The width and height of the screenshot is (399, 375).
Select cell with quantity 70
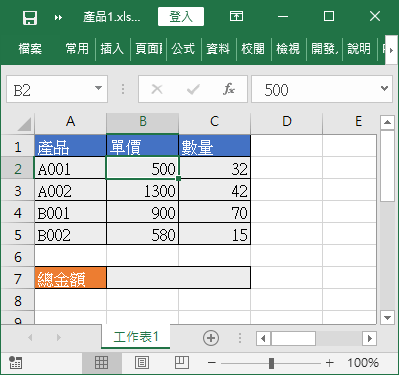coord(214,212)
